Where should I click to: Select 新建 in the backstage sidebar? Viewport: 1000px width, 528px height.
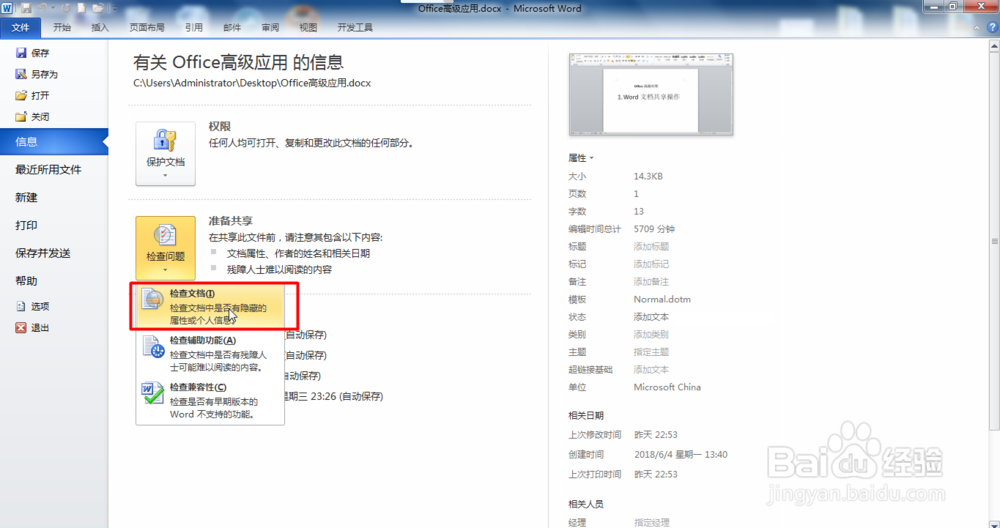point(26,198)
